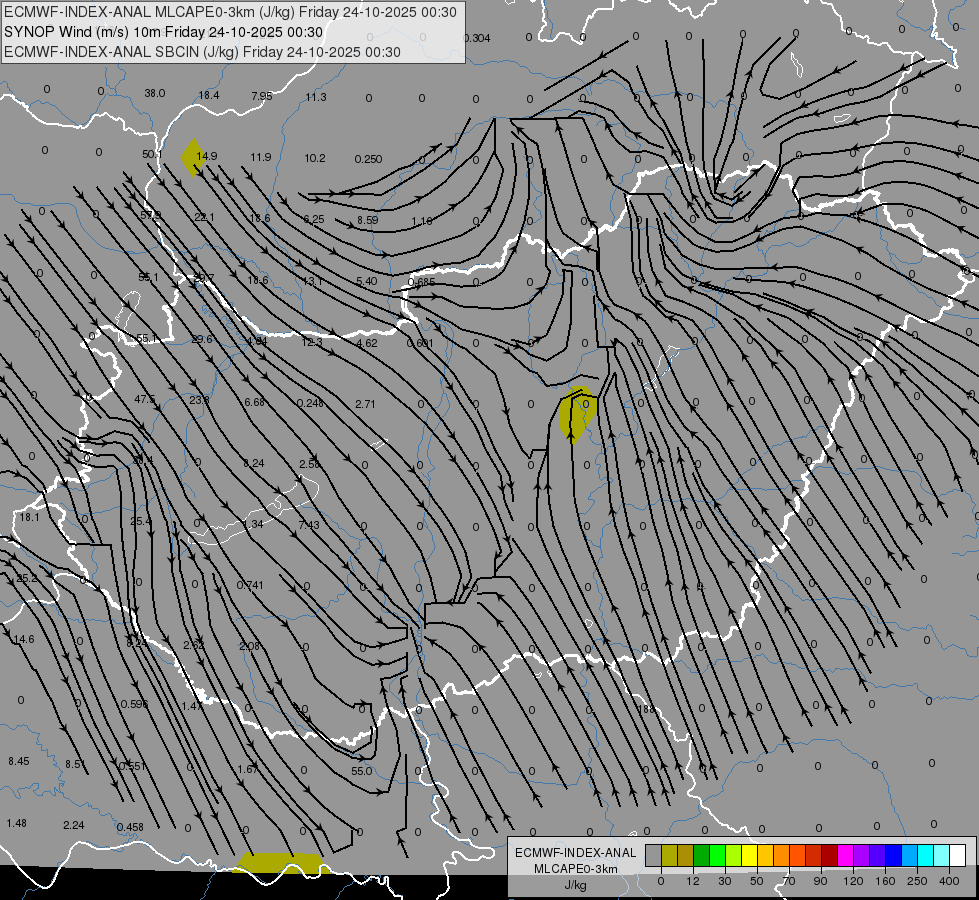The width and height of the screenshot is (979, 900).
Task: Click the ECMWF-INDEX-ANAL legend title
Action: click(x=575, y=853)
